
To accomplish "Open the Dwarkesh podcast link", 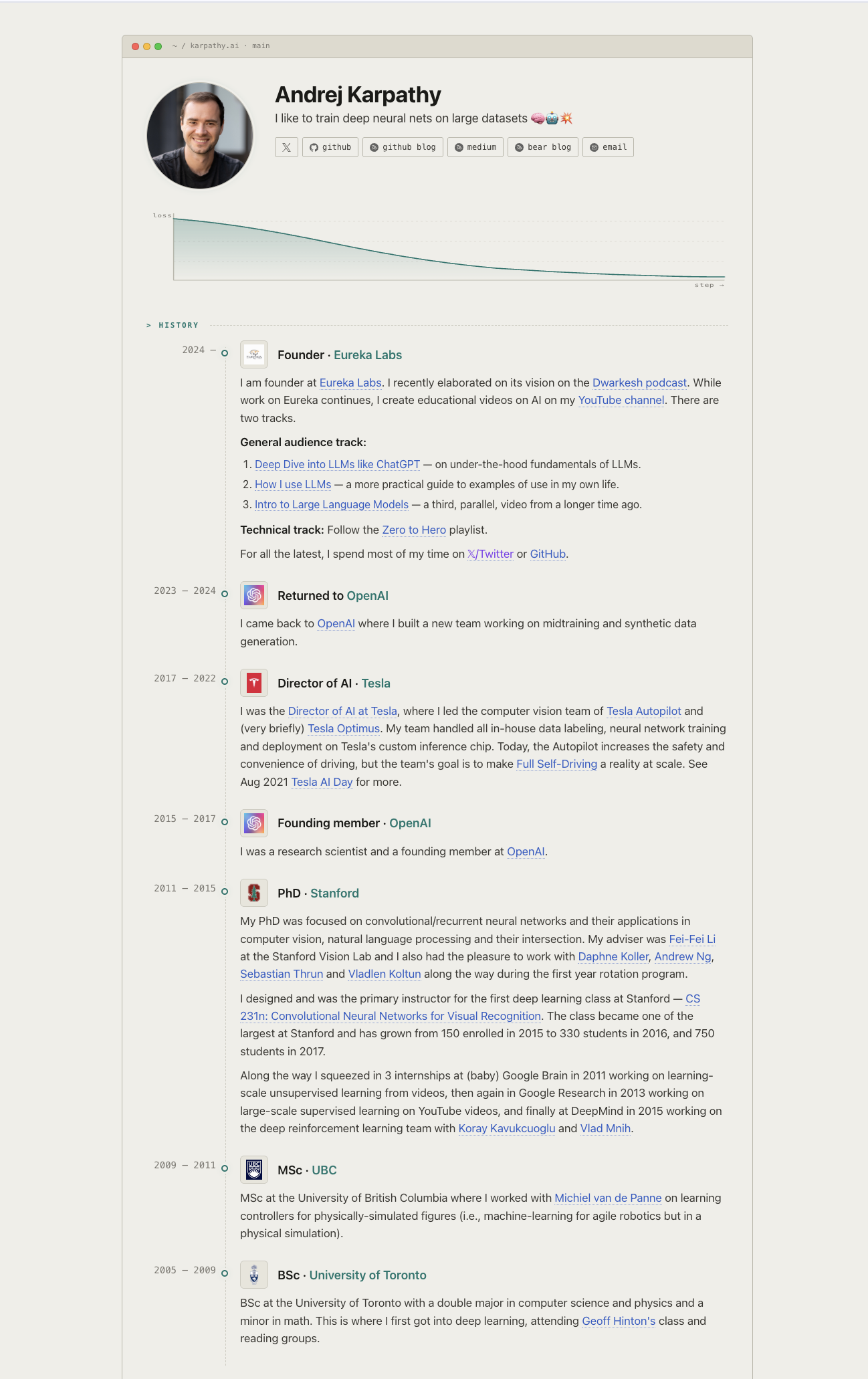I will coord(639,383).
